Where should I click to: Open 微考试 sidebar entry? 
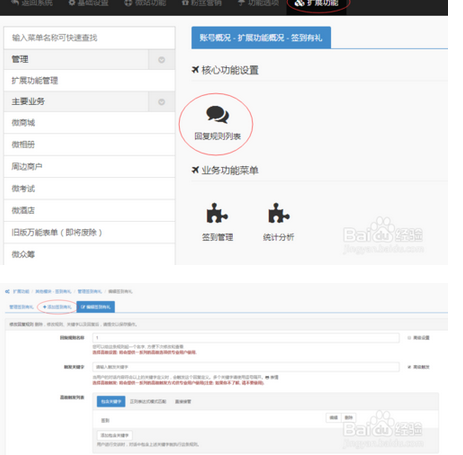pyautogui.click(x=89, y=189)
